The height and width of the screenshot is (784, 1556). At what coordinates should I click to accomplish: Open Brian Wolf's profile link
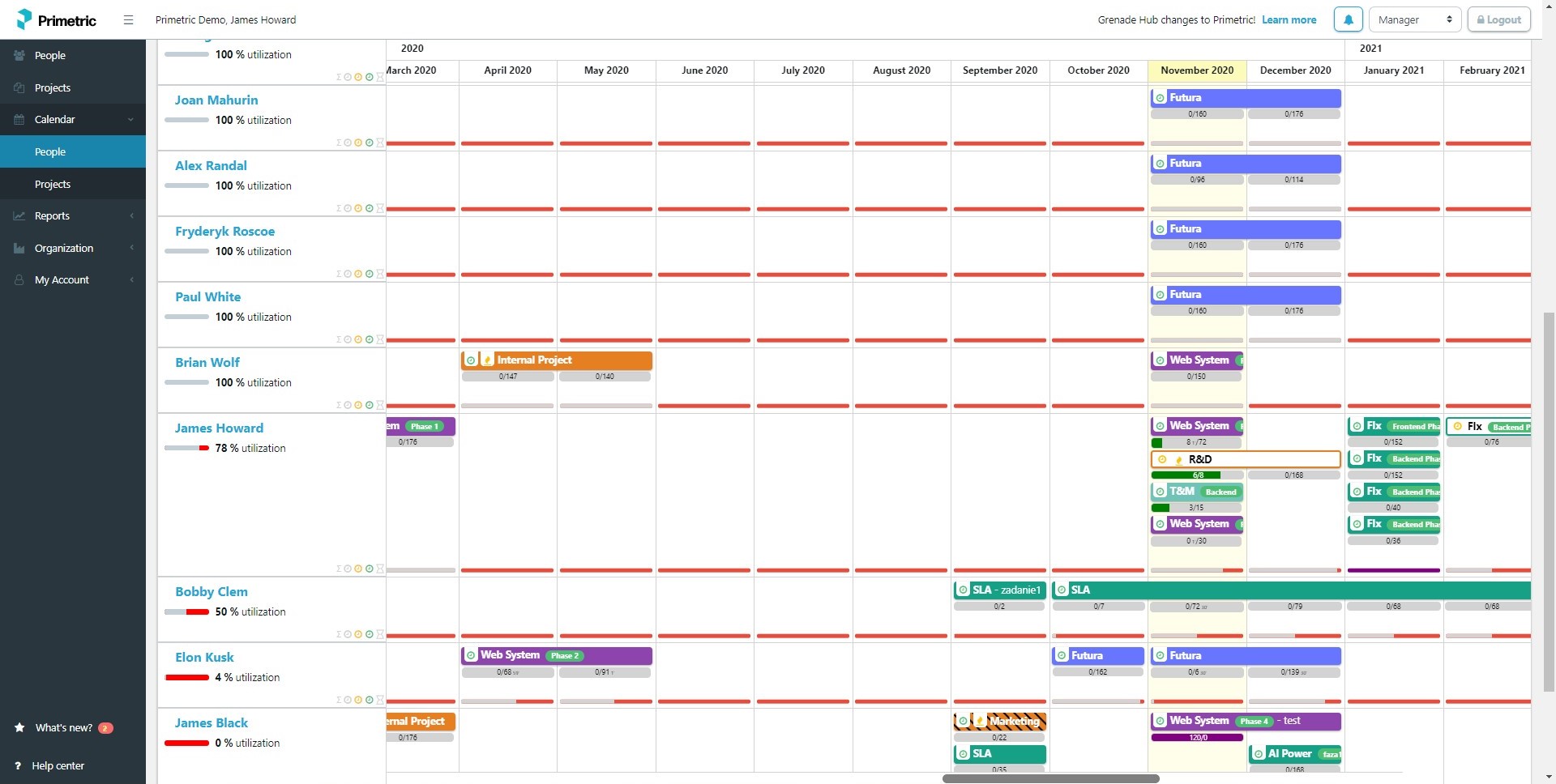click(x=207, y=363)
